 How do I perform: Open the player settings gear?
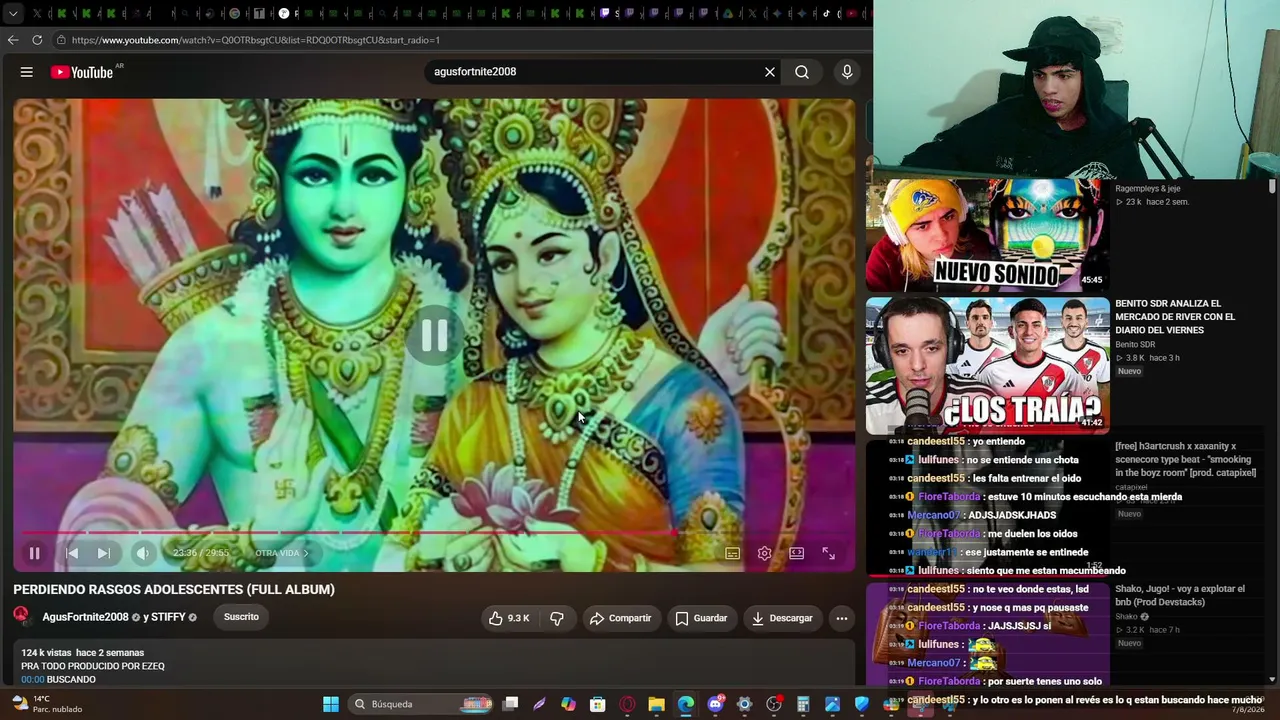[x=765, y=553]
